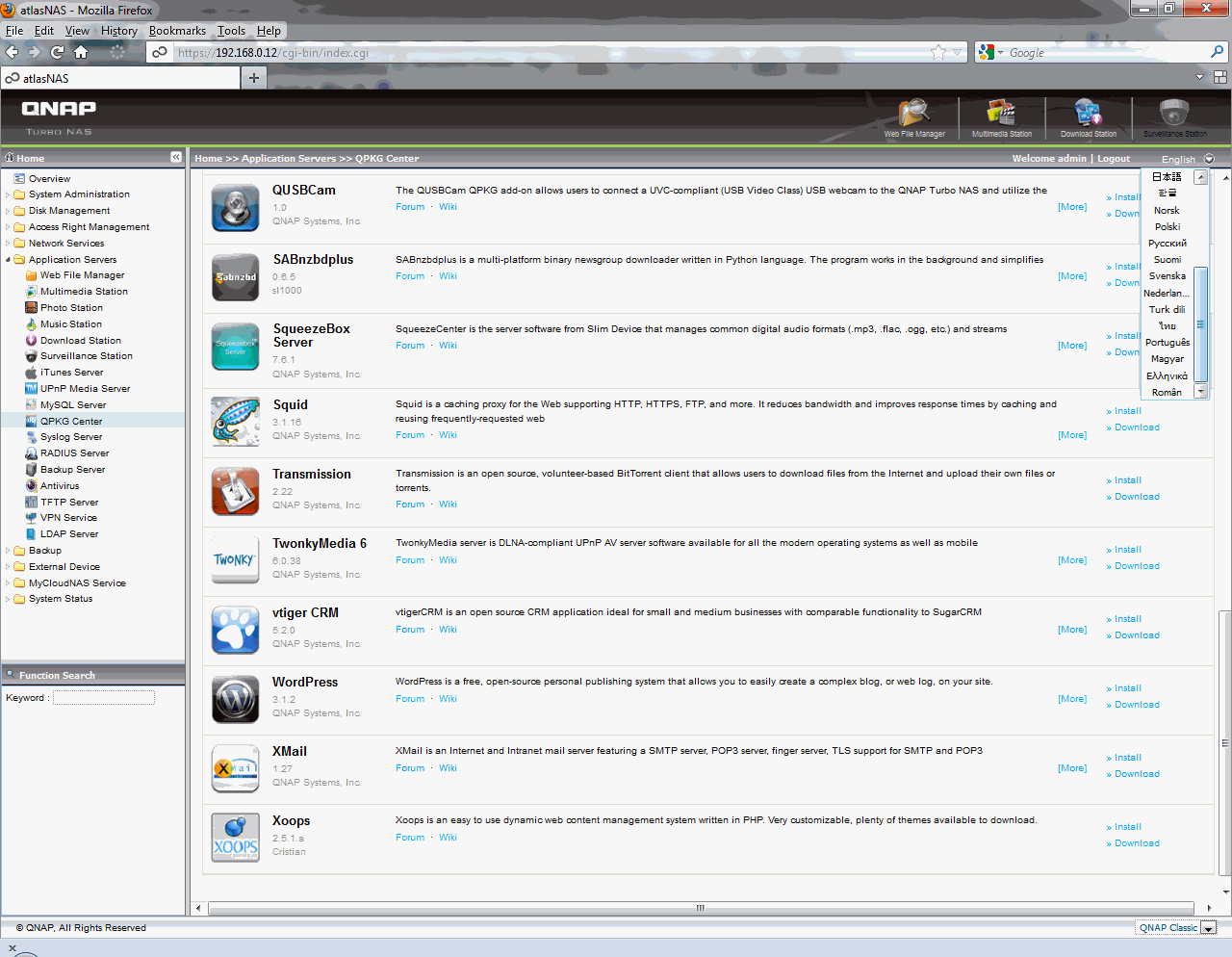
Task: Click the main page vertical scrollbar thumb
Action: point(1225,742)
